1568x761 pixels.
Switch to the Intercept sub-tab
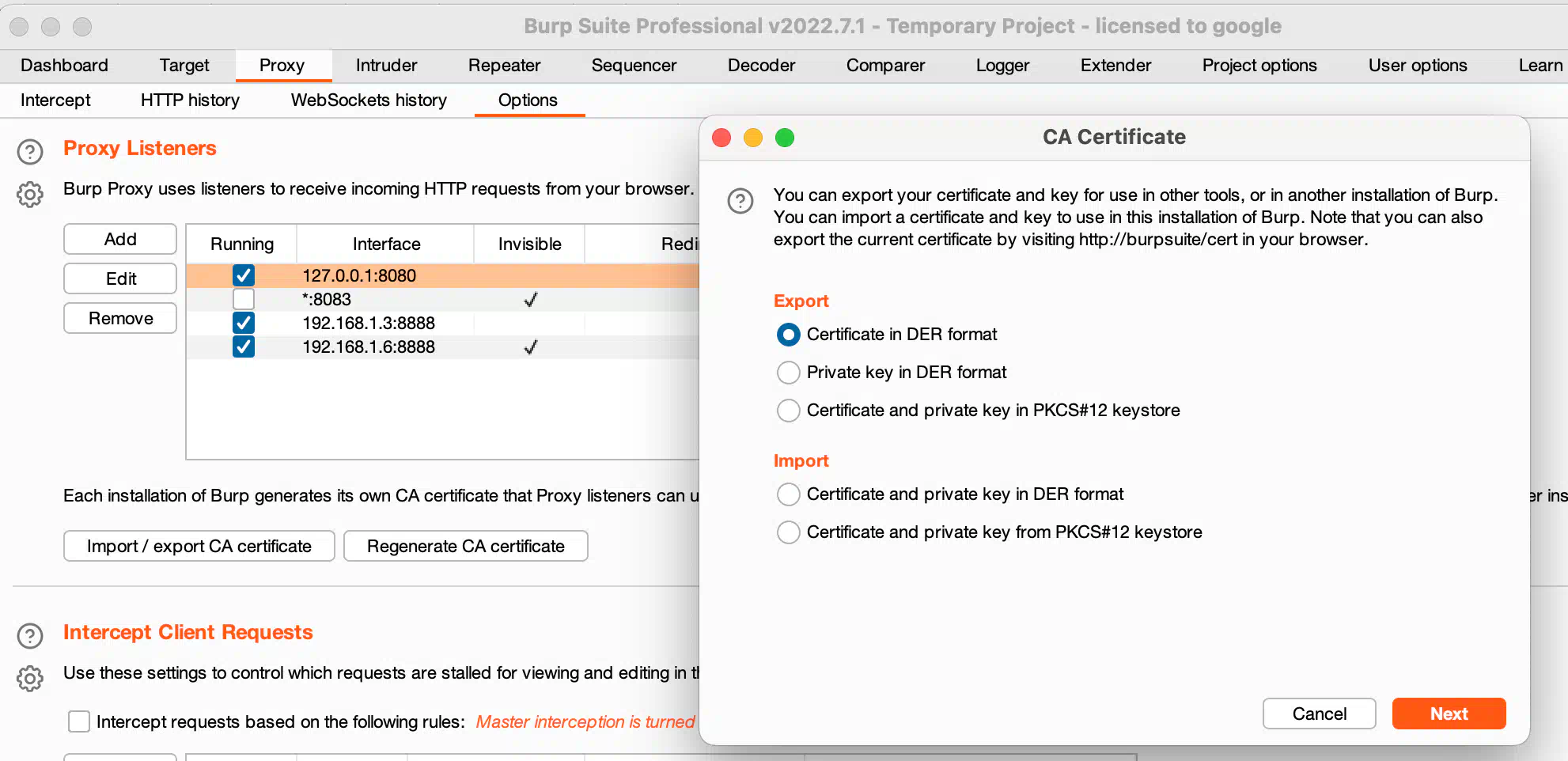[55, 100]
